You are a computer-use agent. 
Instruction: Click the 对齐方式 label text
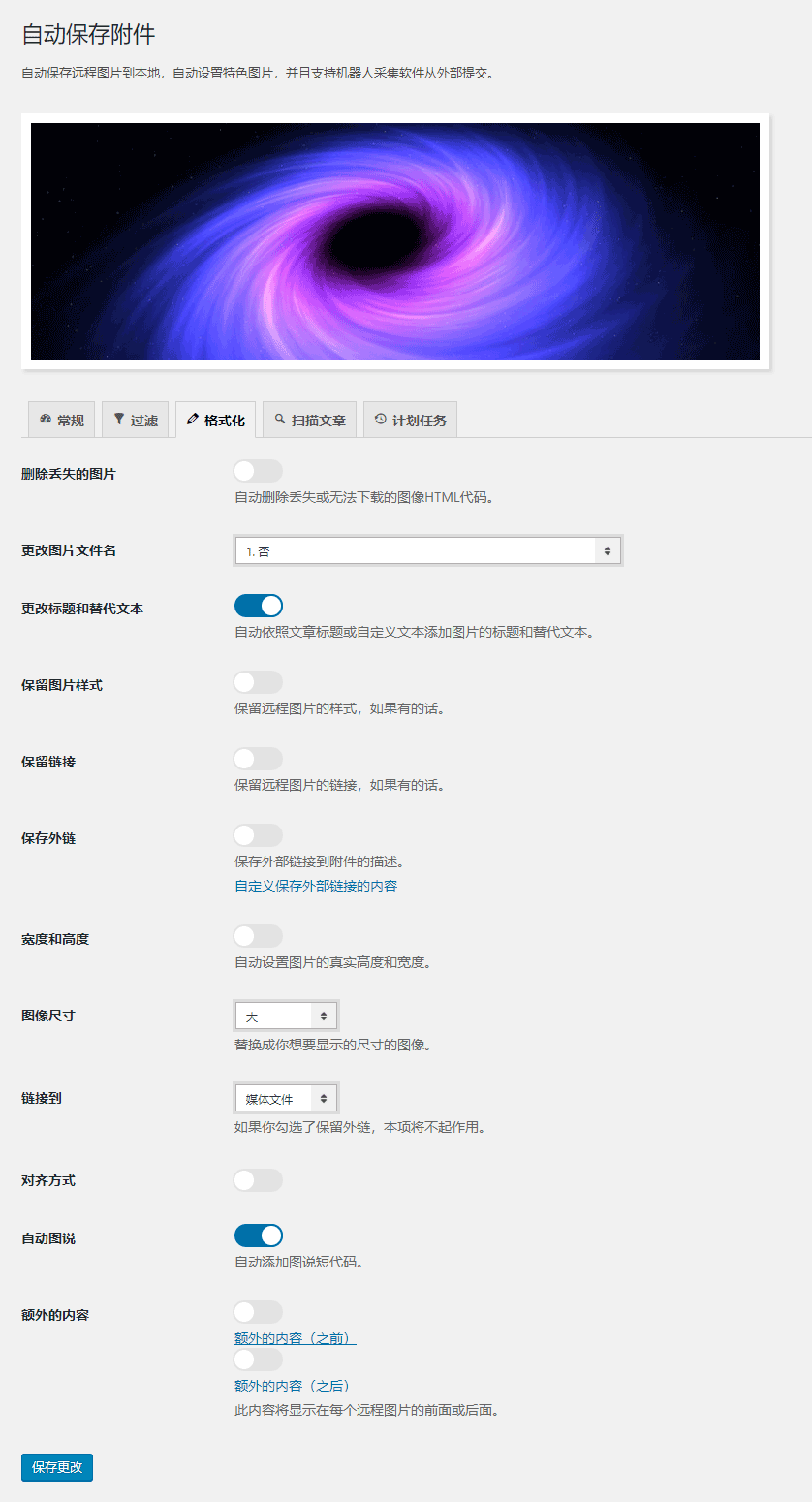tap(48, 1180)
